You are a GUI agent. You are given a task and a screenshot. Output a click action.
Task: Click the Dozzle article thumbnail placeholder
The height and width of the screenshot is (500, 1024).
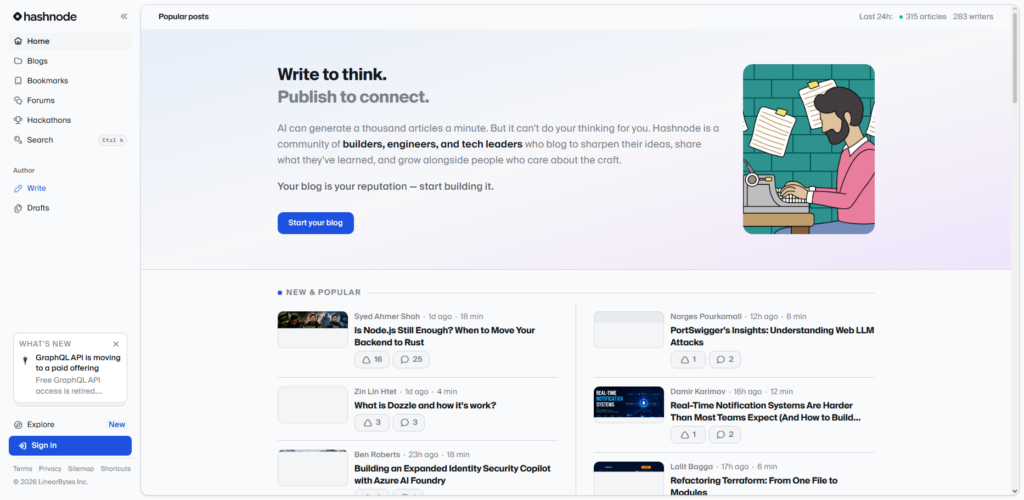(313, 405)
